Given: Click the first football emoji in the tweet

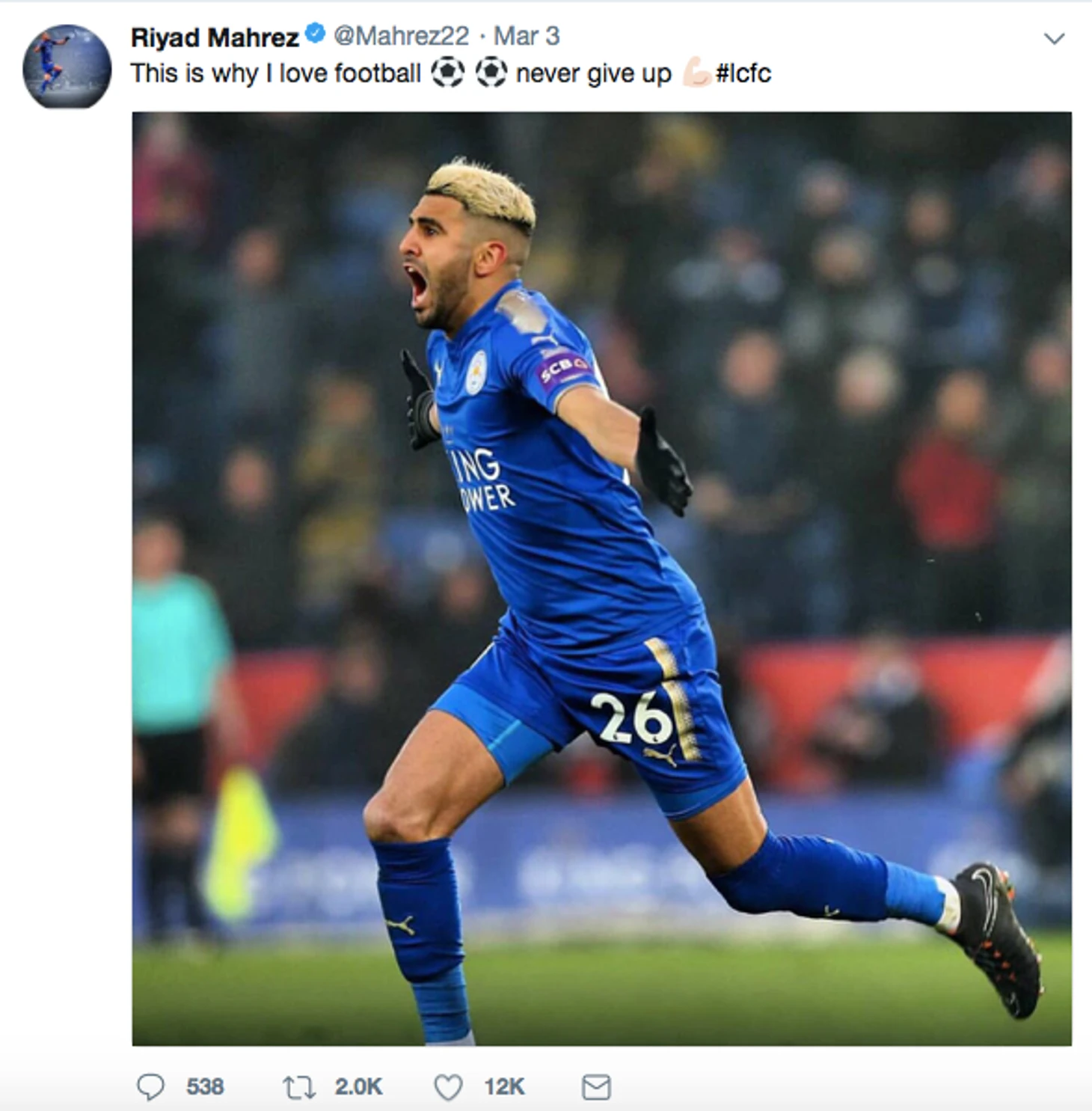Looking at the screenshot, I should pyautogui.click(x=447, y=73).
